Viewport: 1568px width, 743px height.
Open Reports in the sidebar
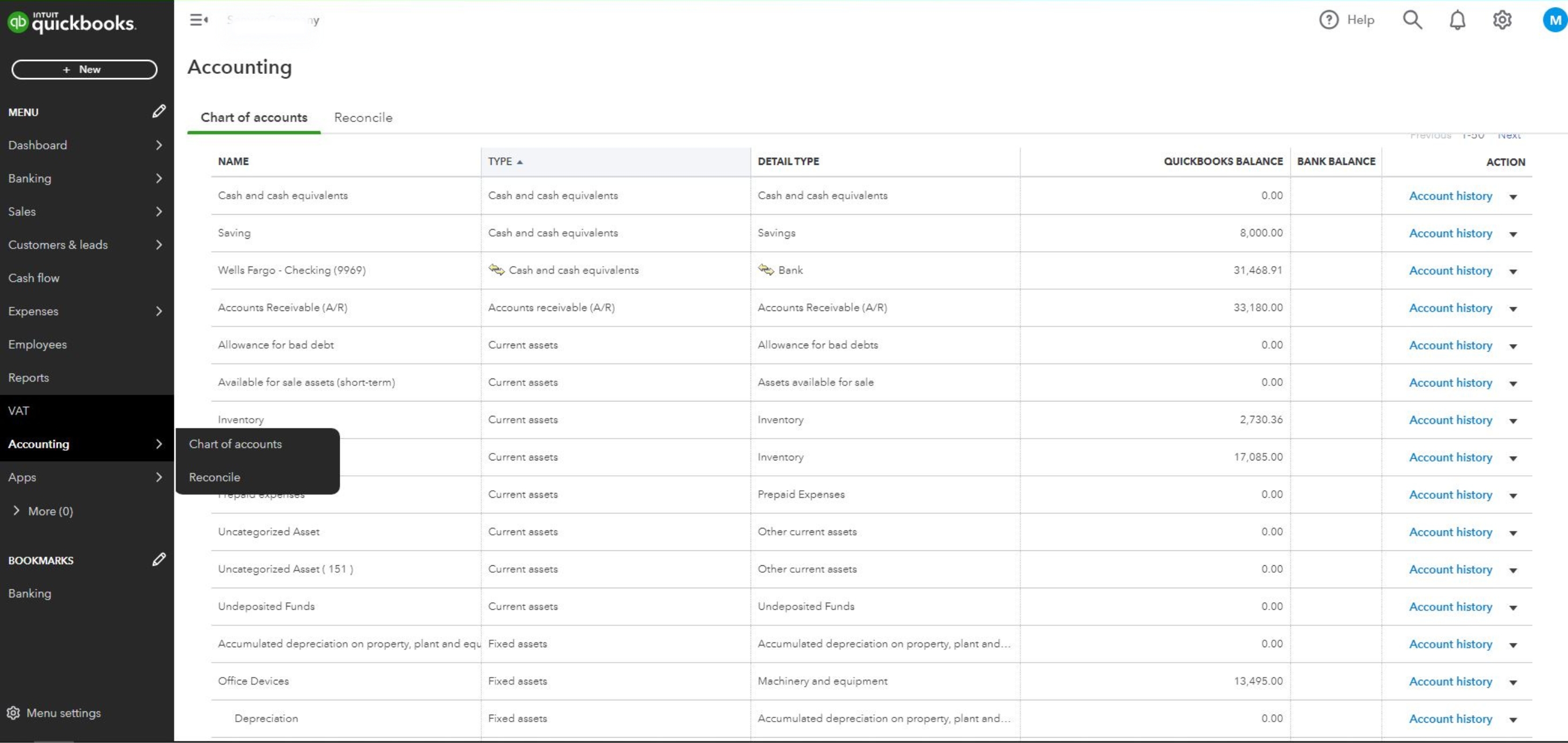(28, 377)
